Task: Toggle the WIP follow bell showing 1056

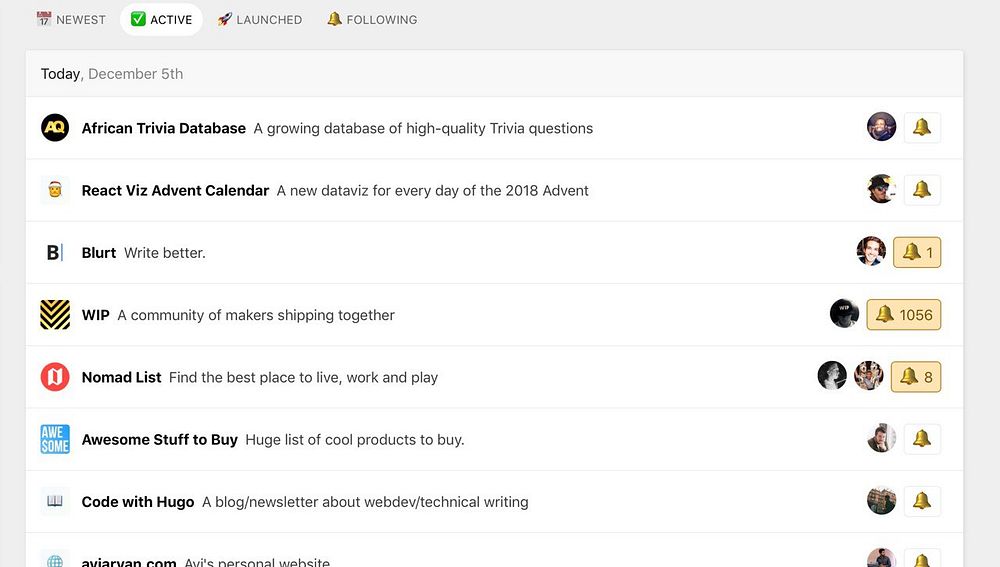Action: 904,315
